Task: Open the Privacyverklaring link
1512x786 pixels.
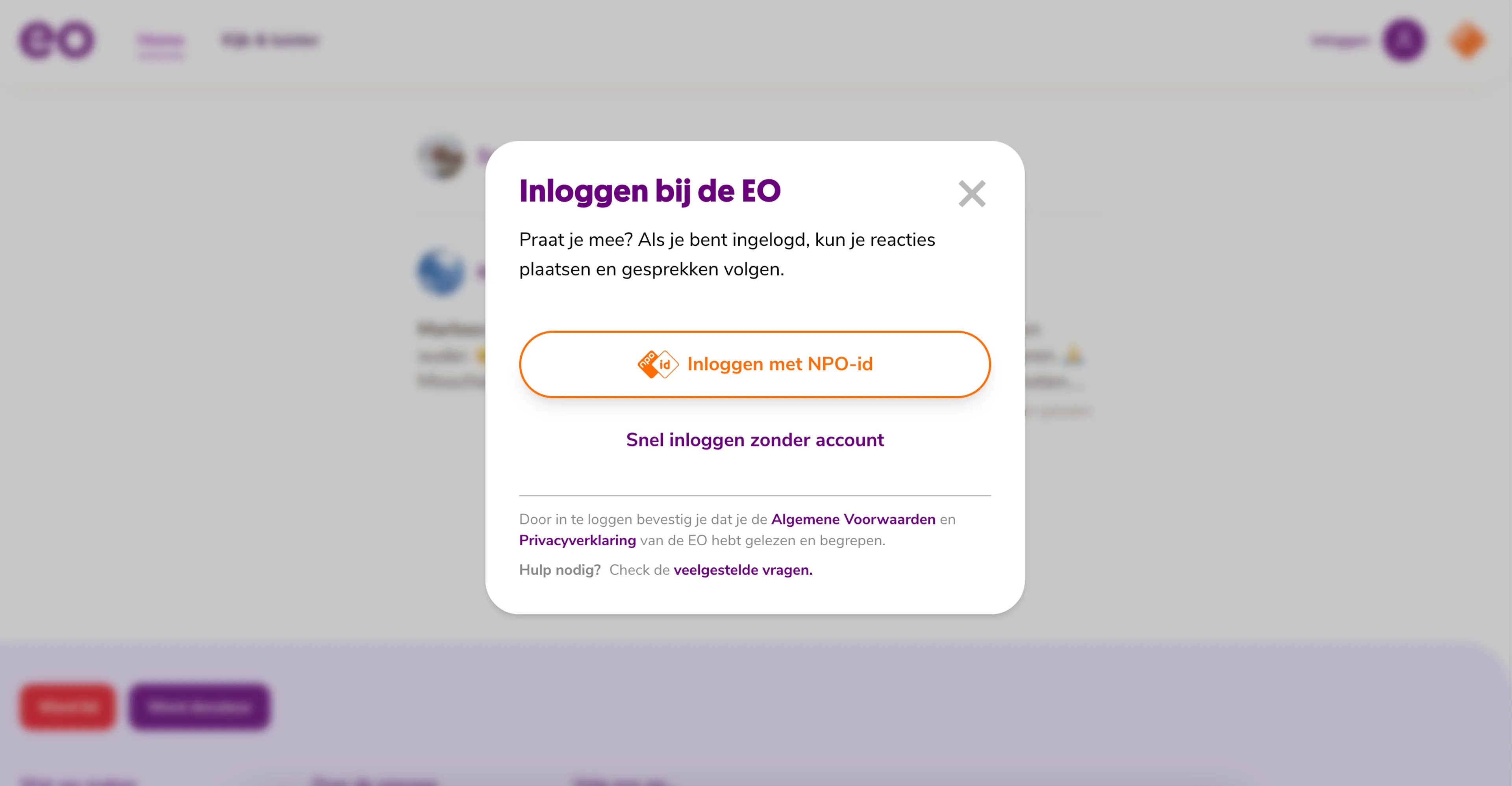Action: (x=577, y=541)
